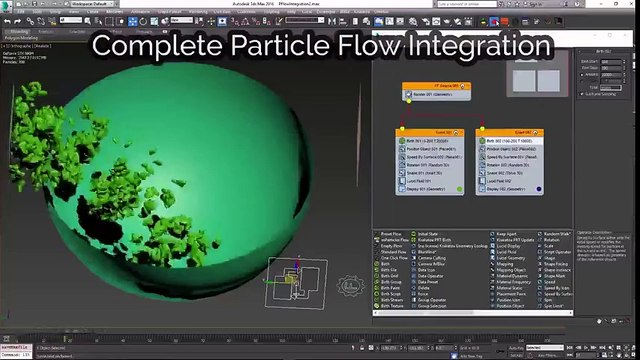Choose the Data Operator in the depot
The width and height of the screenshot is (640, 360).
427,276
